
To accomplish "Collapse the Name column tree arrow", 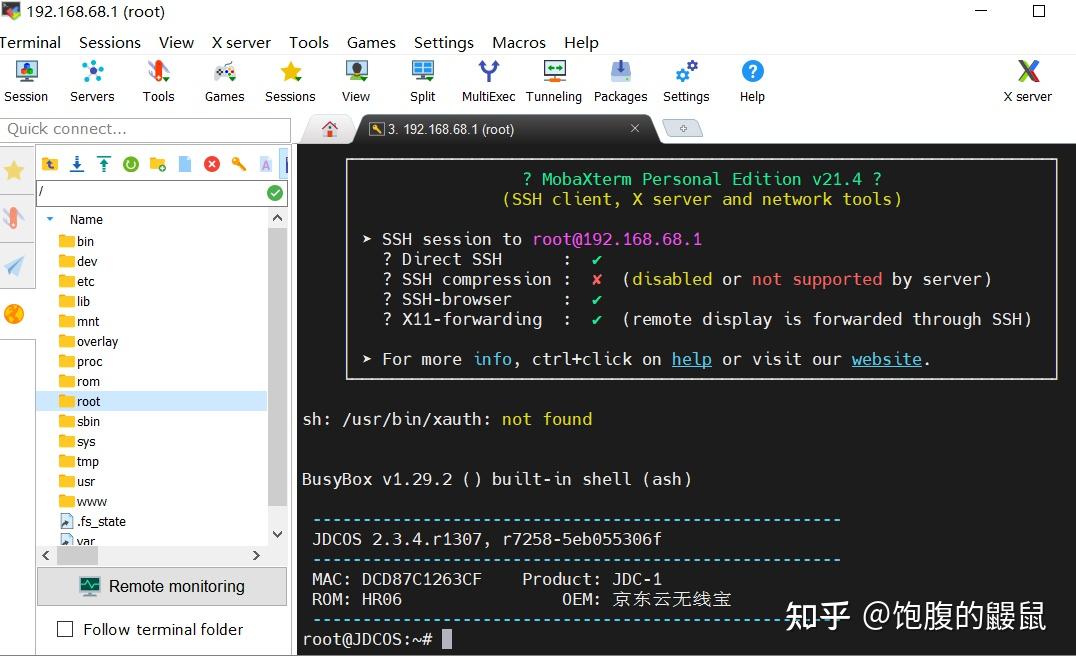I will [x=49, y=220].
